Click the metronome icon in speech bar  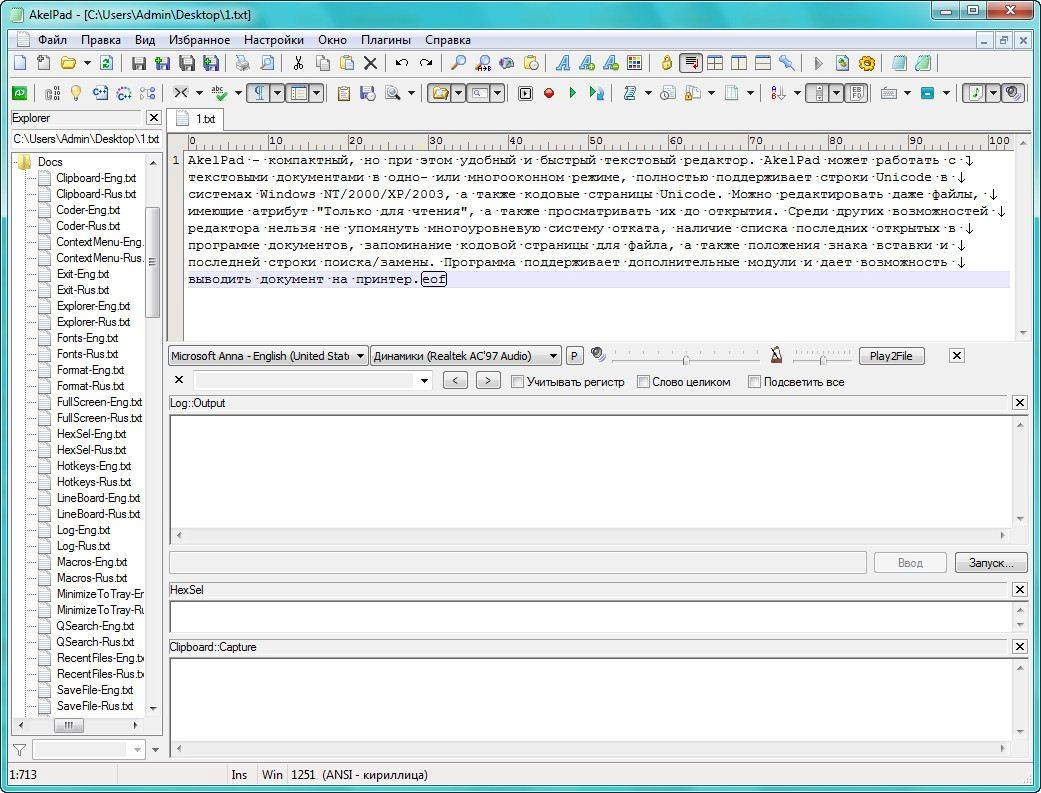776,355
